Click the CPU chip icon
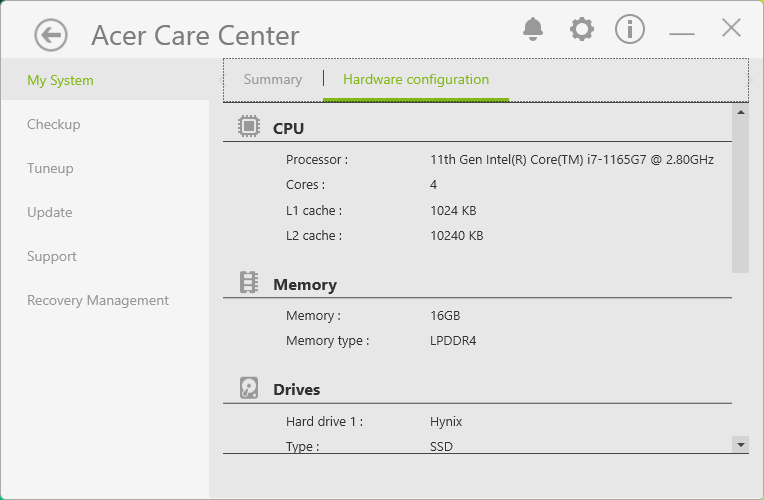 tap(249, 127)
